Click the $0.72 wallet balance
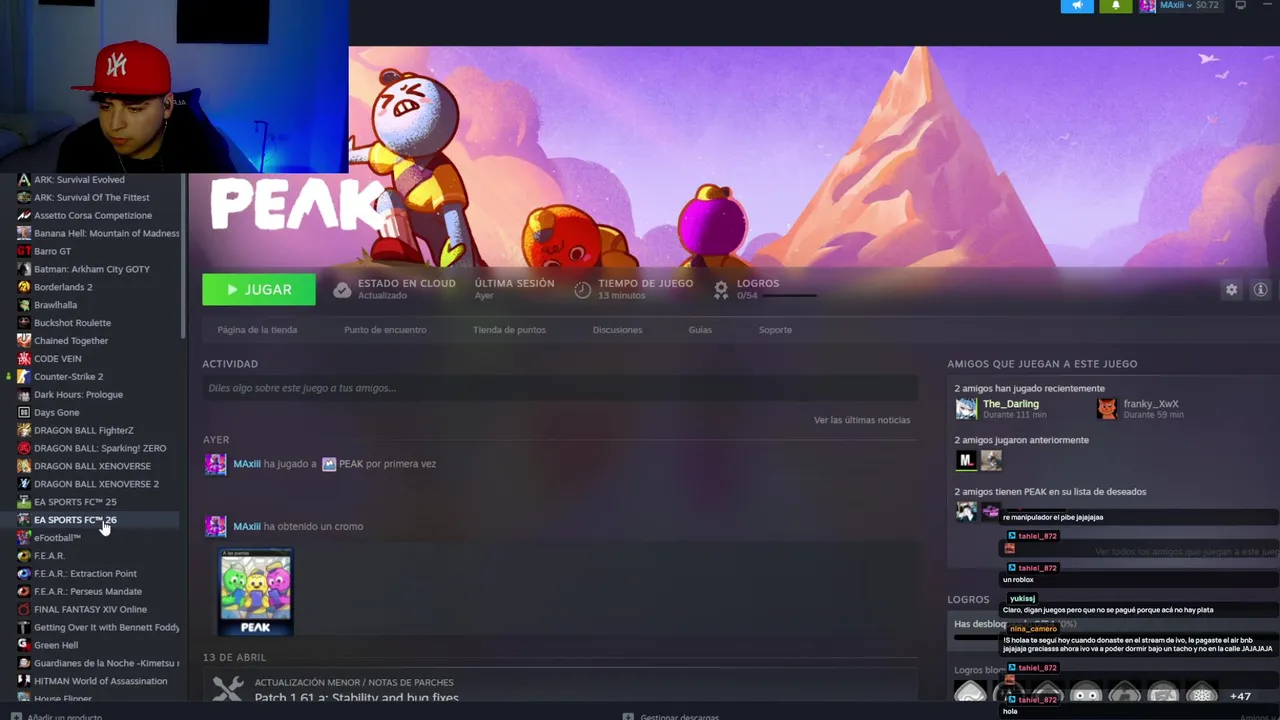This screenshot has width=1280, height=720. 1207,5
